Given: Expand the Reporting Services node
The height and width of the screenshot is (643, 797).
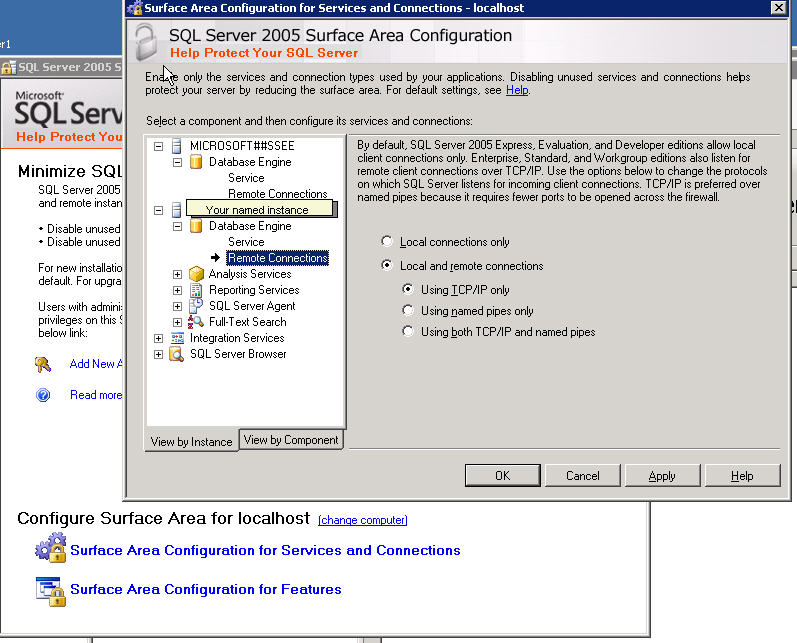Looking at the screenshot, I should [177, 291].
